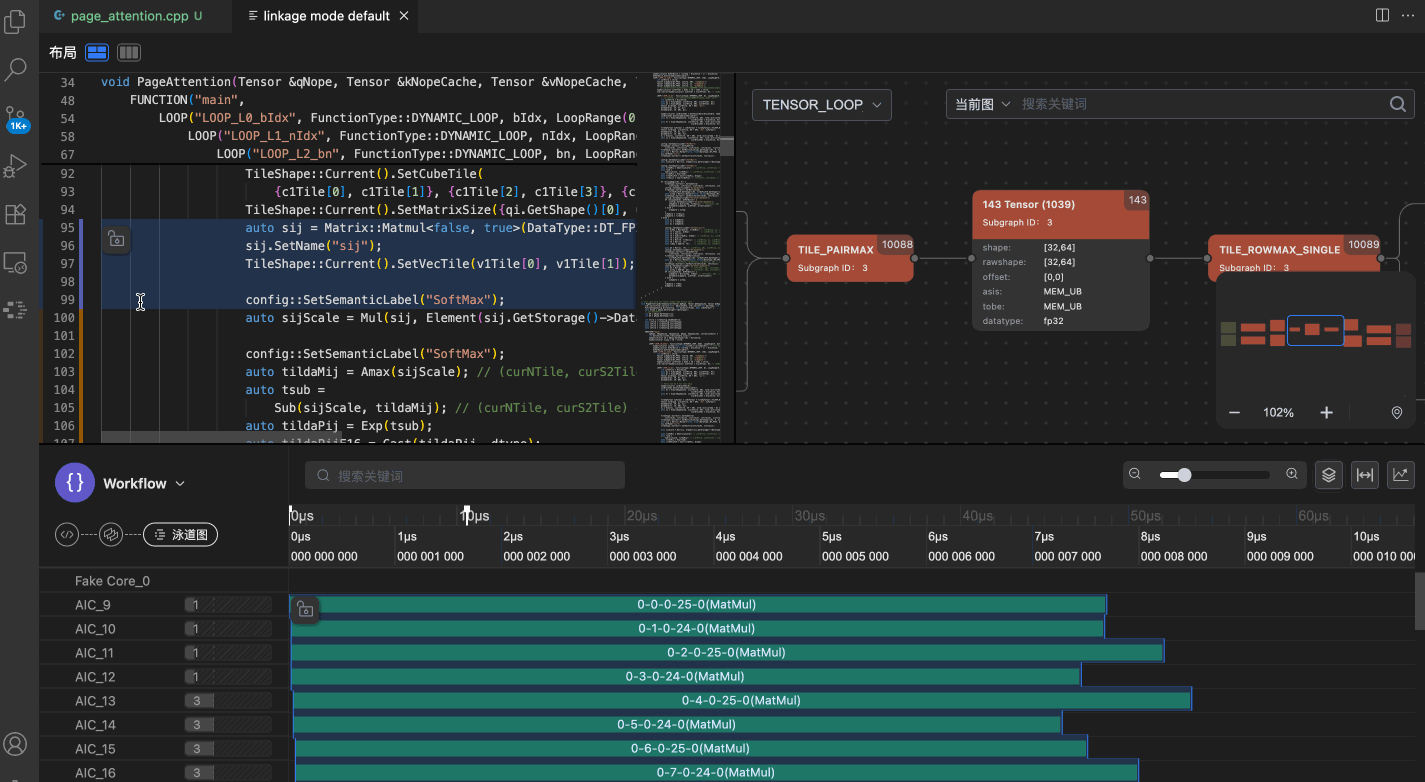Switch to page_attention.cpp tab
Screen dimensions: 1425x782
tap(127, 16)
